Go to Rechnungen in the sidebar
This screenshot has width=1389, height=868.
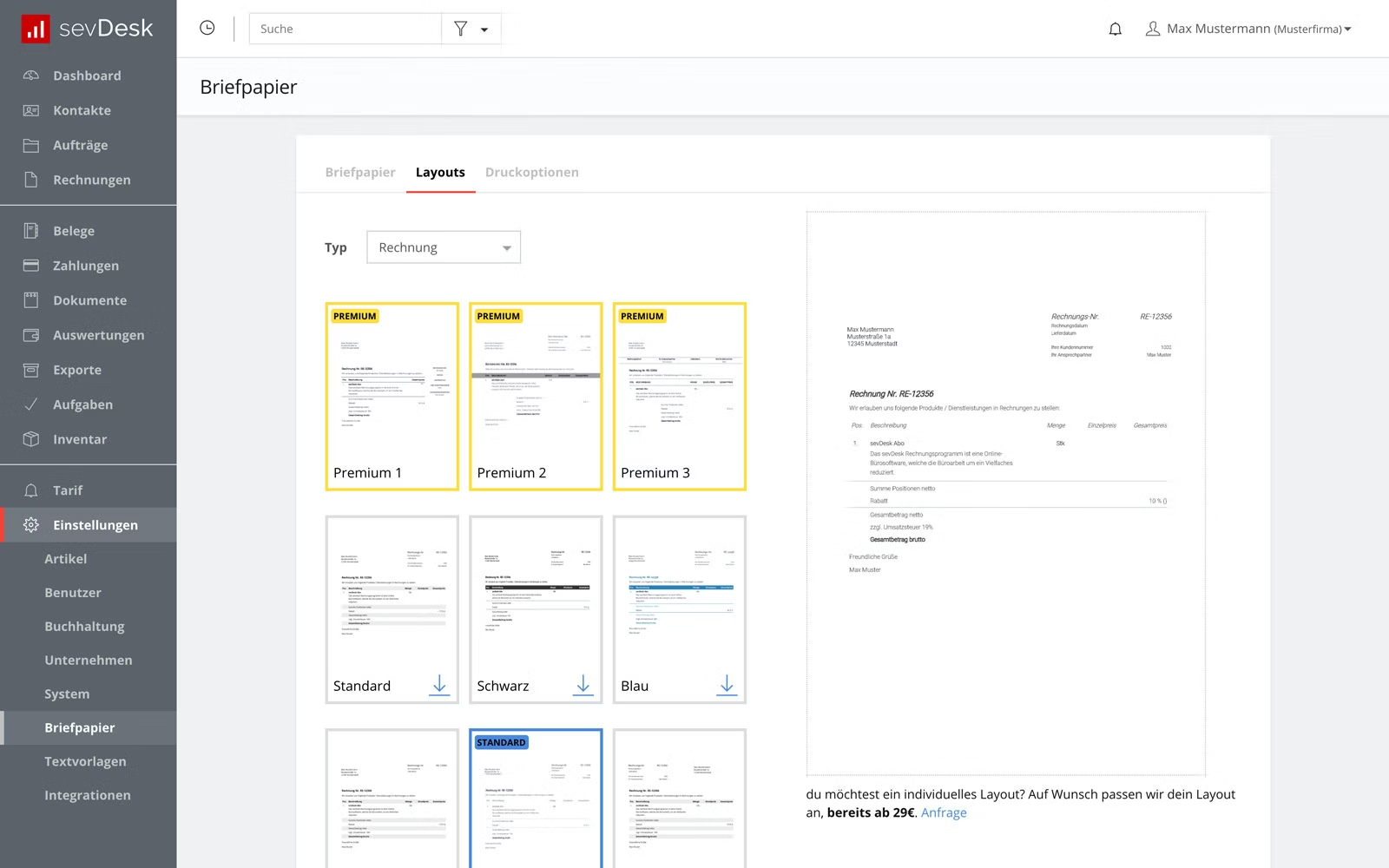click(91, 180)
